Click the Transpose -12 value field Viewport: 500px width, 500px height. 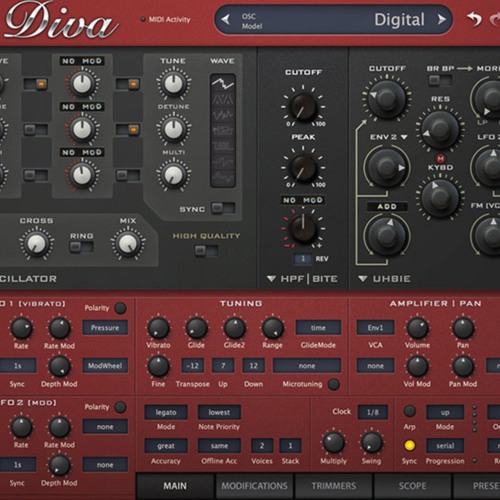pyautogui.click(x=193, y=366)
